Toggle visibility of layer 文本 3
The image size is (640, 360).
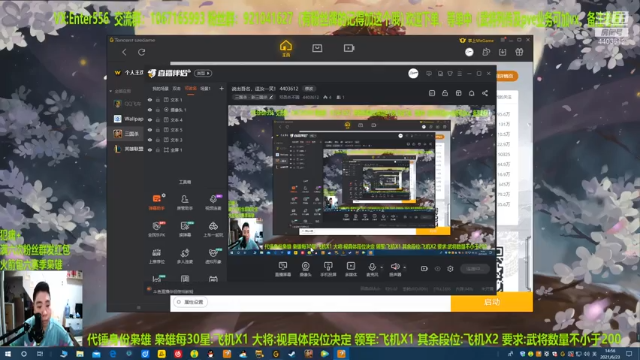[150, 140]
